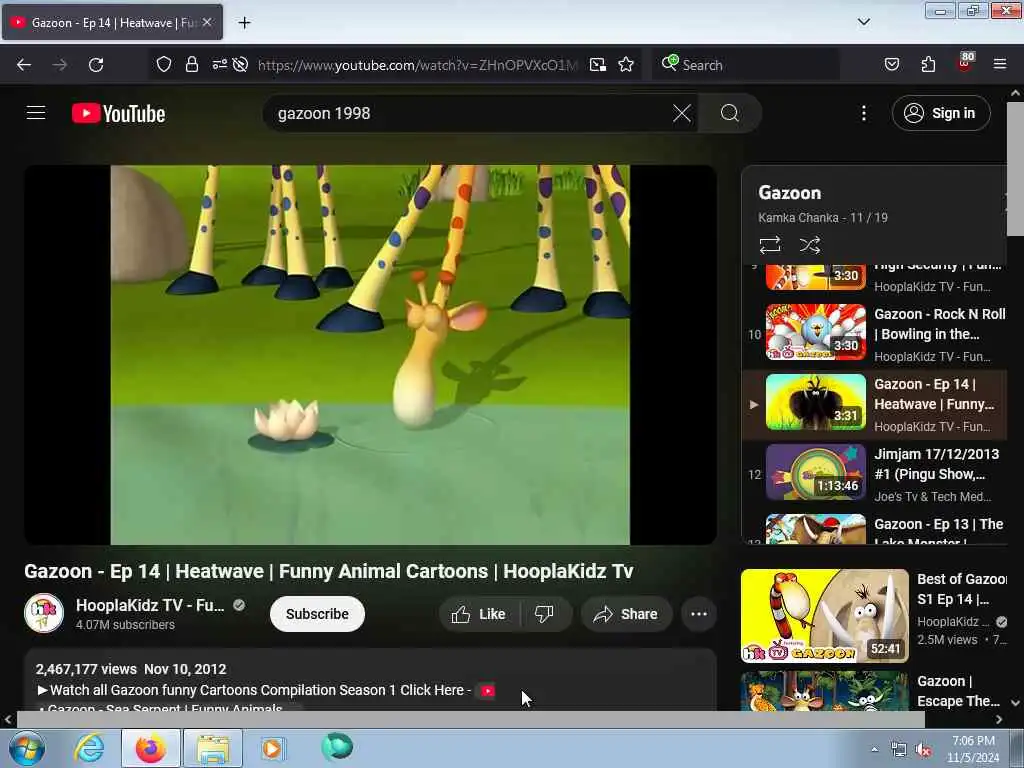Open the YouTube guide hamburger menu
This screenshot has height=768, width=1024.
[36, 113]
